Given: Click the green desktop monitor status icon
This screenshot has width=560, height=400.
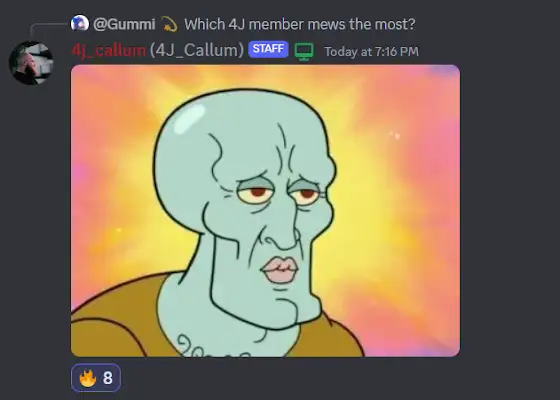Looking at the screenshot, I should 304,51.
